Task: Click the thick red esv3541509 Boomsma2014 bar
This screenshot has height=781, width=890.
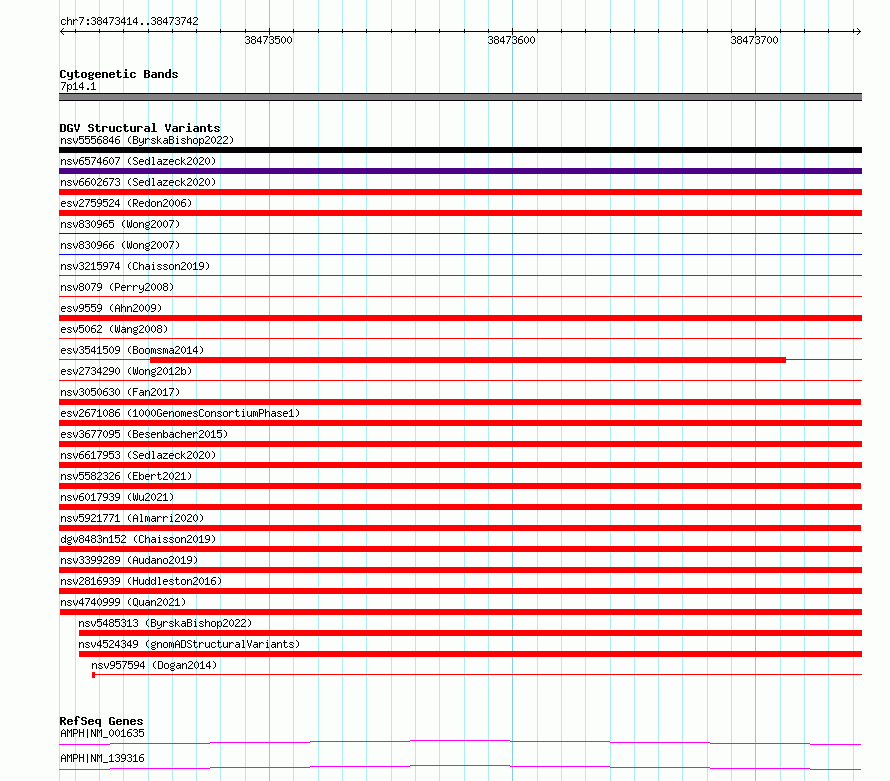Action: click(x=468, y=360)
